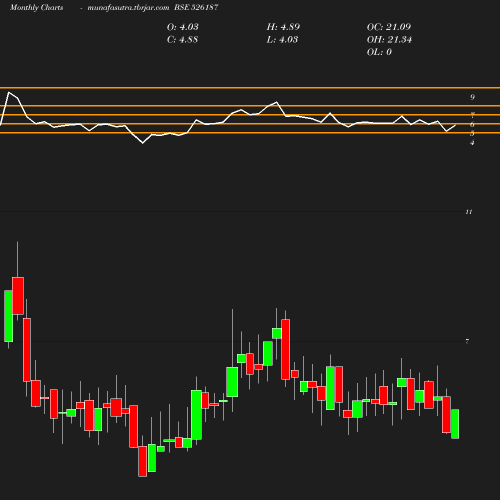500x500 pixels.
Task: Click the "OL: 0" reading
Action: click(x=379, y=52)
